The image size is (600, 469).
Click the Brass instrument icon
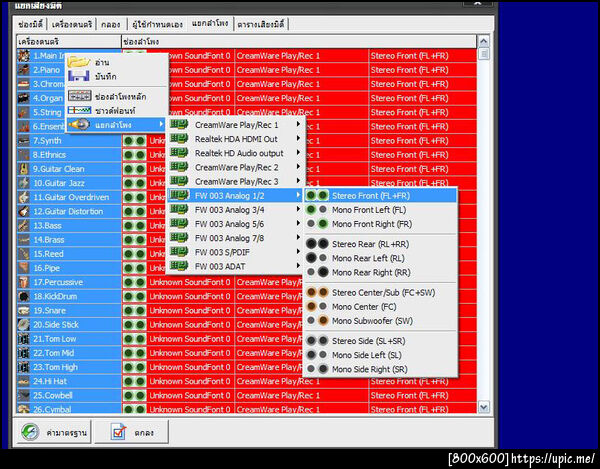[24, 240]
